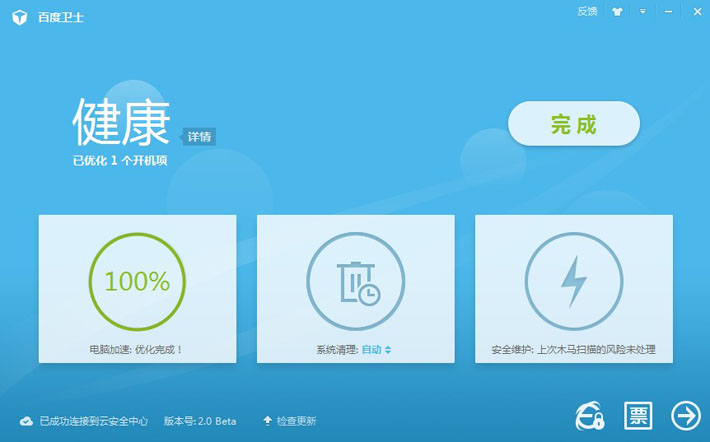Click the 电脑加速 optimization complete label
The height and width of the screenshot is (442, 710).
point(137,350)
